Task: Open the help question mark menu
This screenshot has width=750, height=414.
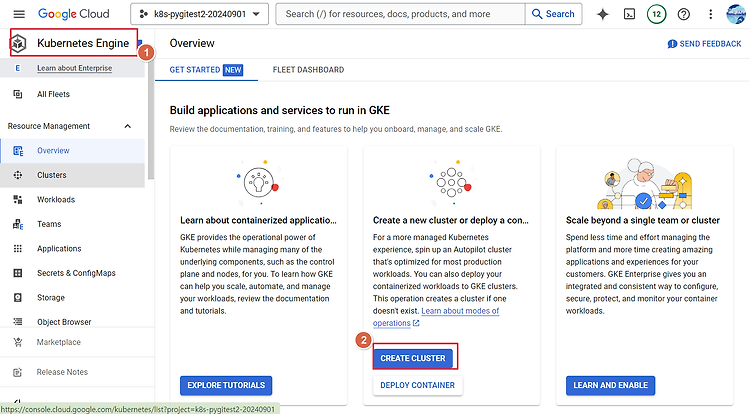Action: (684, 14)
